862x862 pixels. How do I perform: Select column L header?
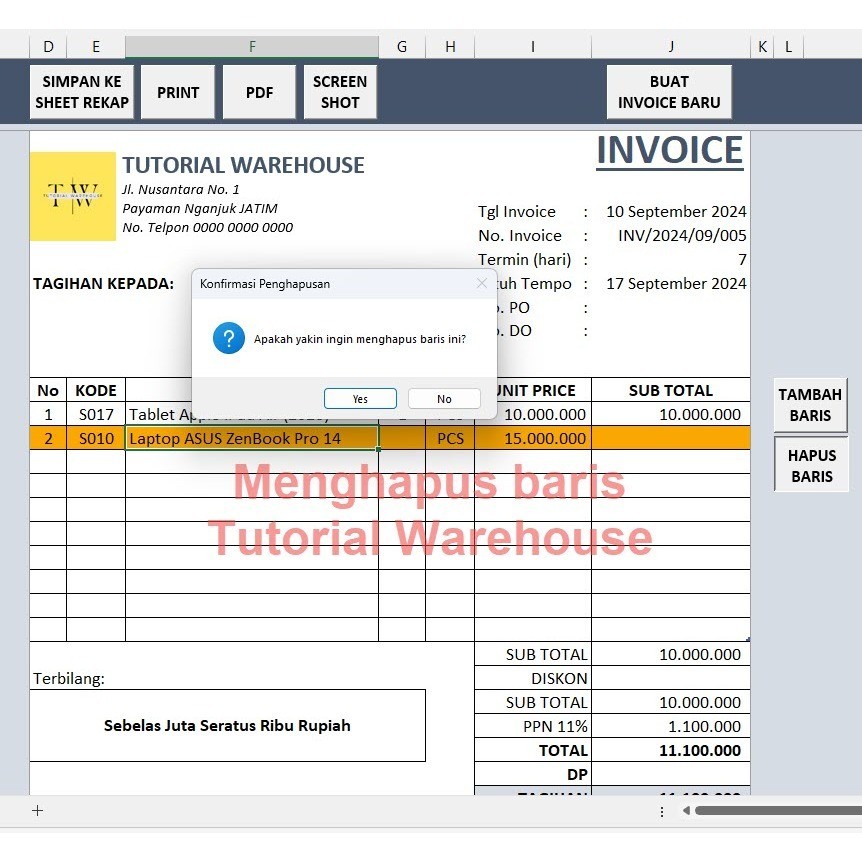[x=789, y=47]
